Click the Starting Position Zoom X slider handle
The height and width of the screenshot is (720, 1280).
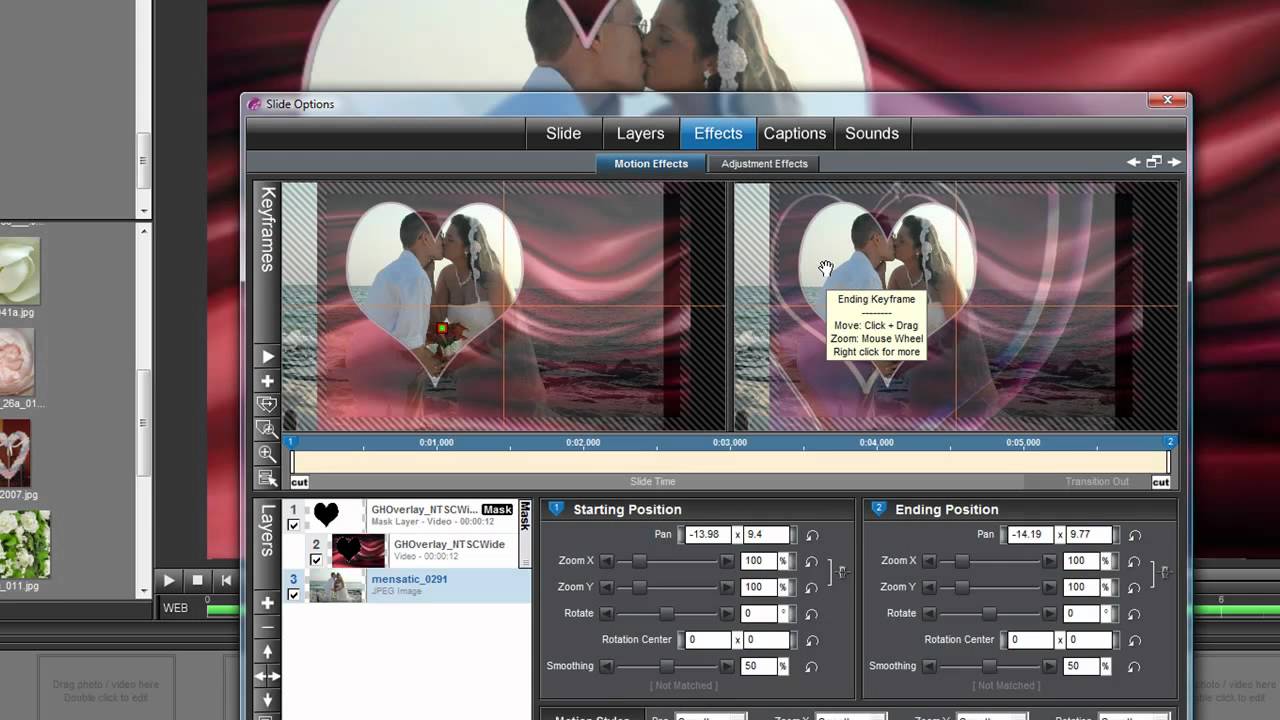(x=639, y=561)
